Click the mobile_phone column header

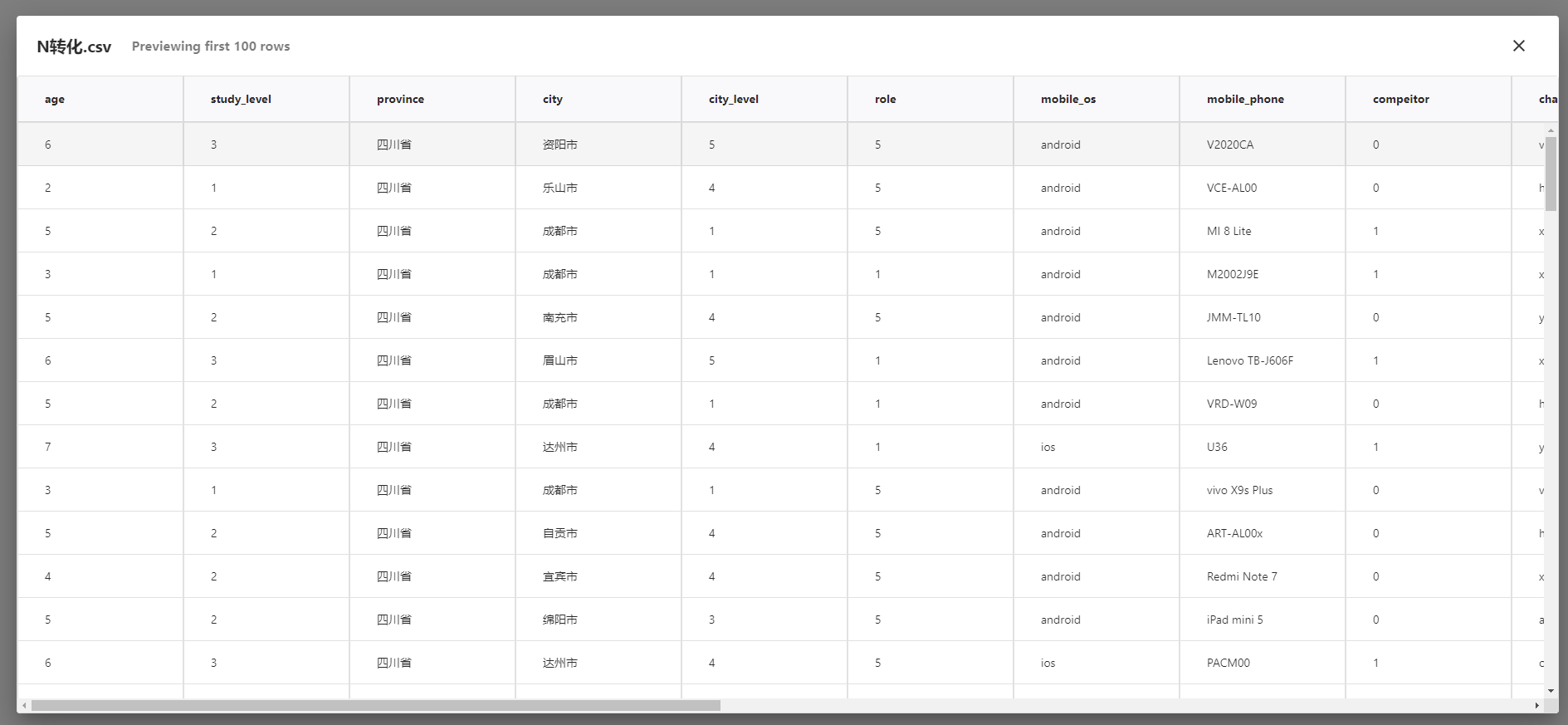coord(1245,99)
